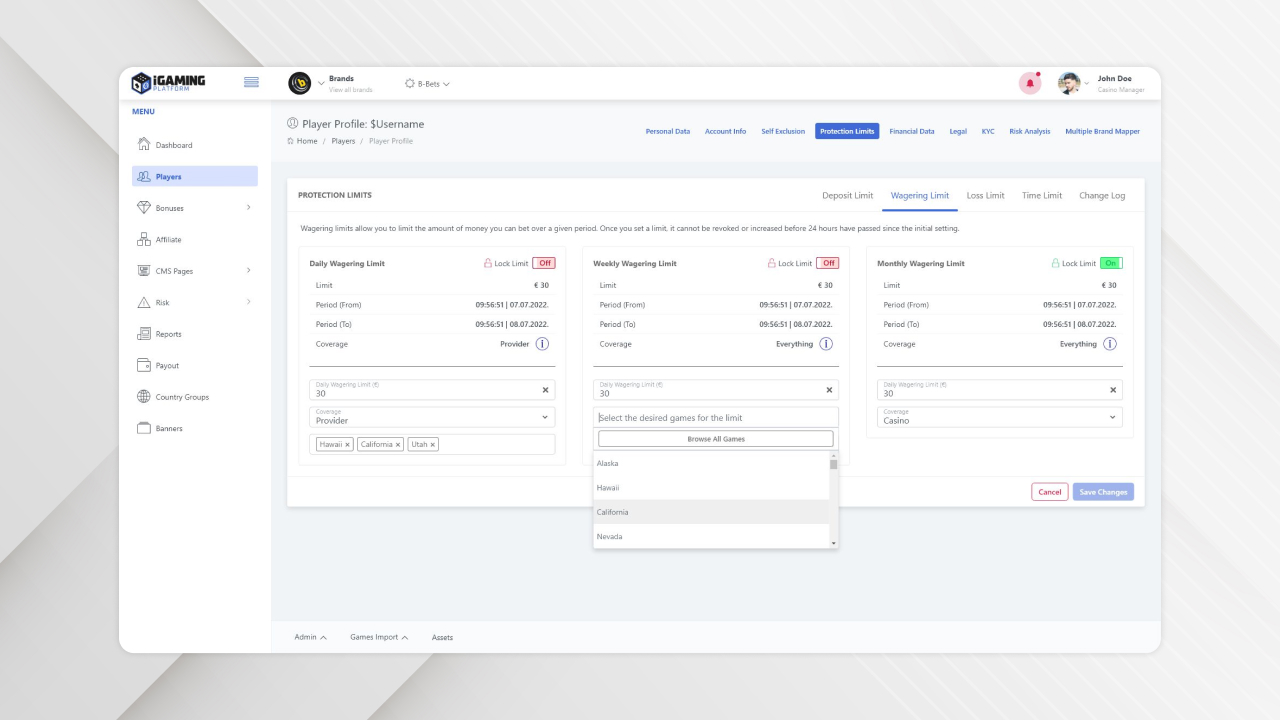The height and width of the screenshot is (720, 1280).
Task: Click the Bonuses diamond icon
Action: pos(143,207)
